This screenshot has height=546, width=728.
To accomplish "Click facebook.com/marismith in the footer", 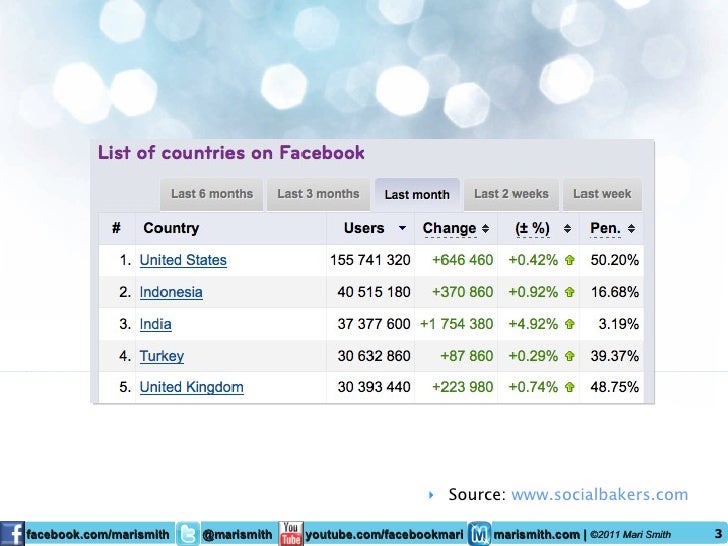I will click(x=98, y=535).
